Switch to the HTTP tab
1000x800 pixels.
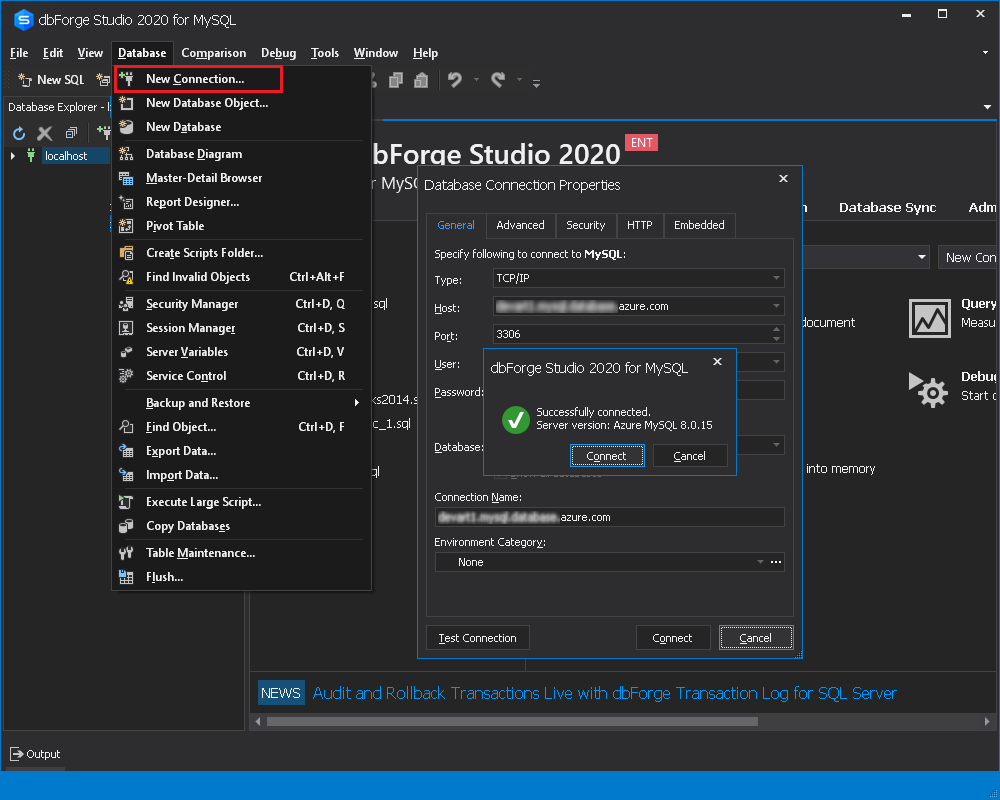[640, 225]
